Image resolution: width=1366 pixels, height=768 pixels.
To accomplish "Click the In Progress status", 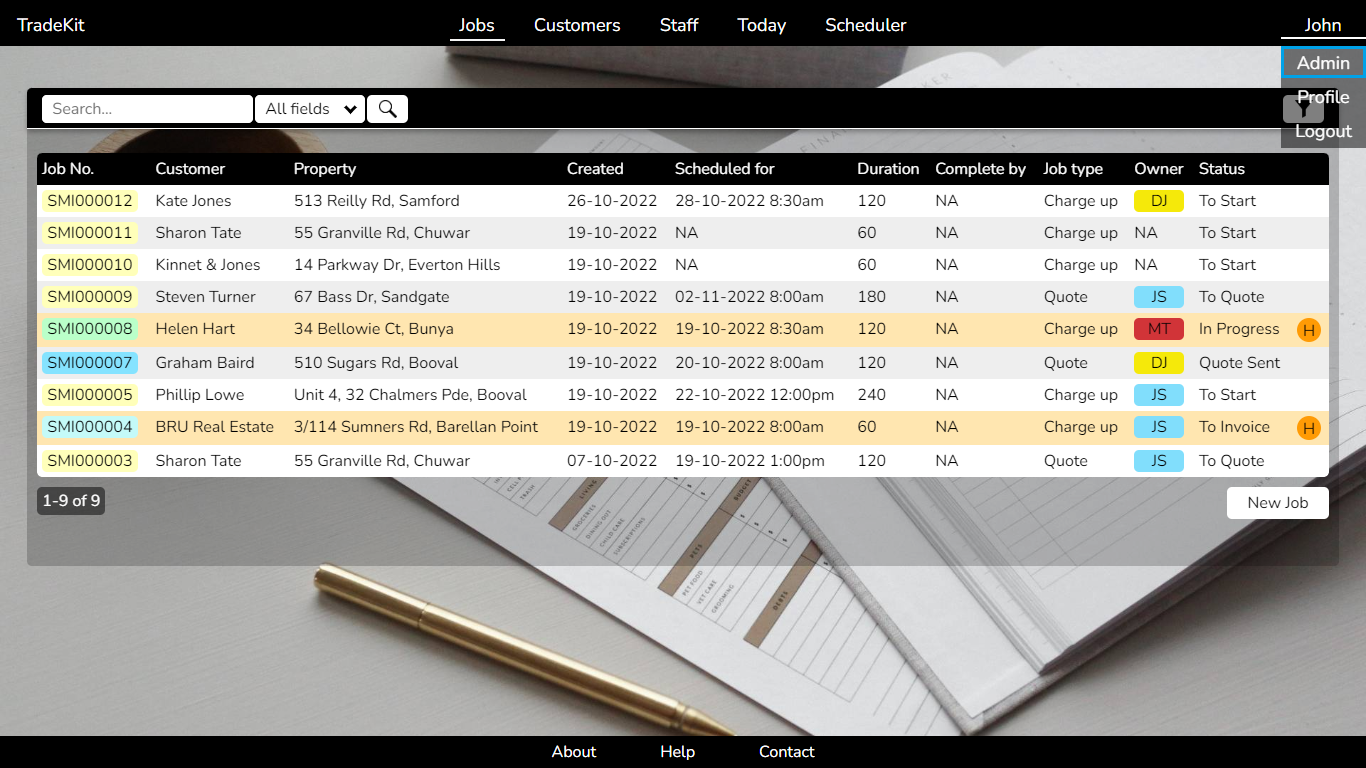I will (x=1239, y=329).
